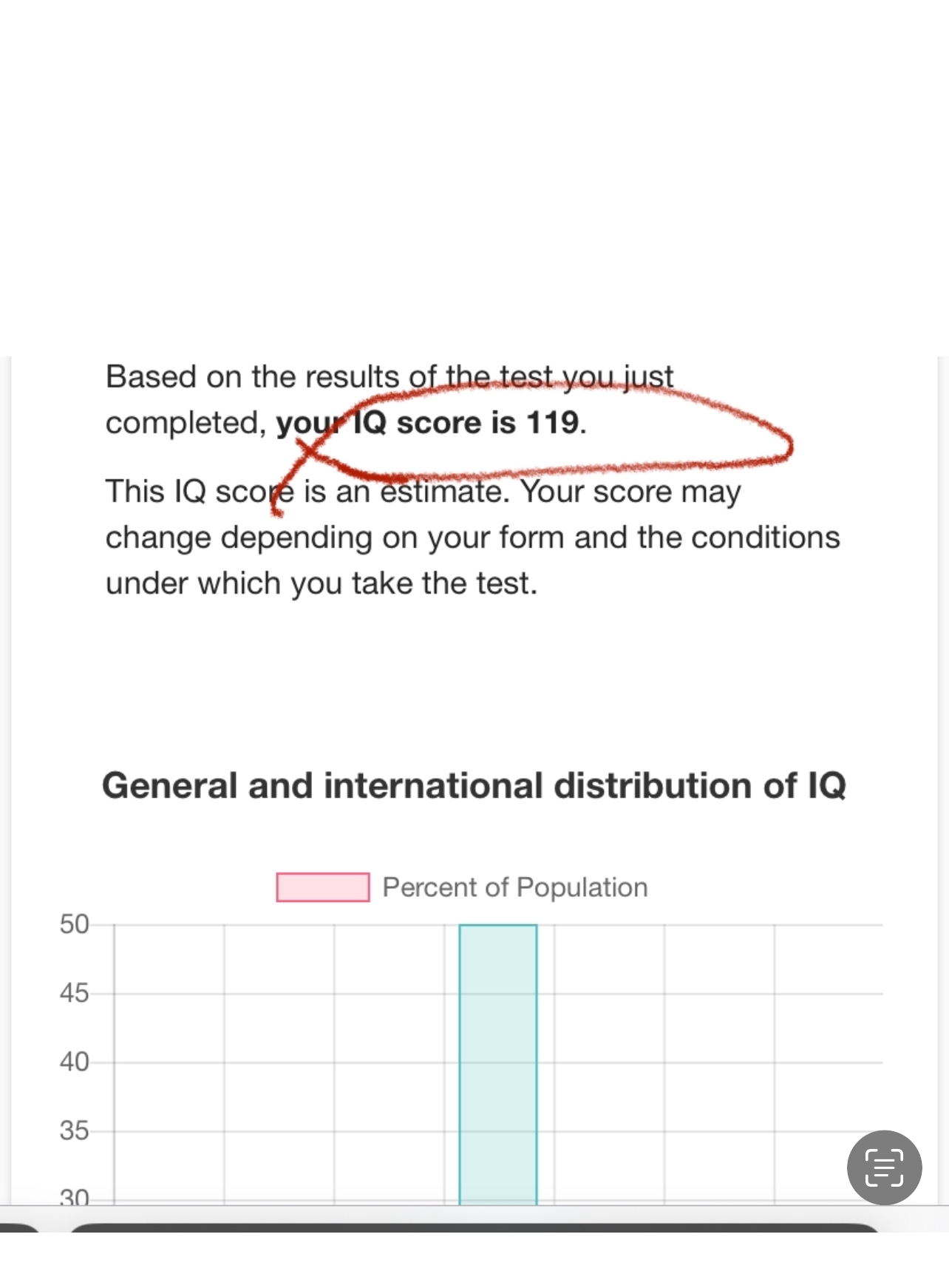
Task: Click the line starting Based on the results
Action: [x=390, y=377]
